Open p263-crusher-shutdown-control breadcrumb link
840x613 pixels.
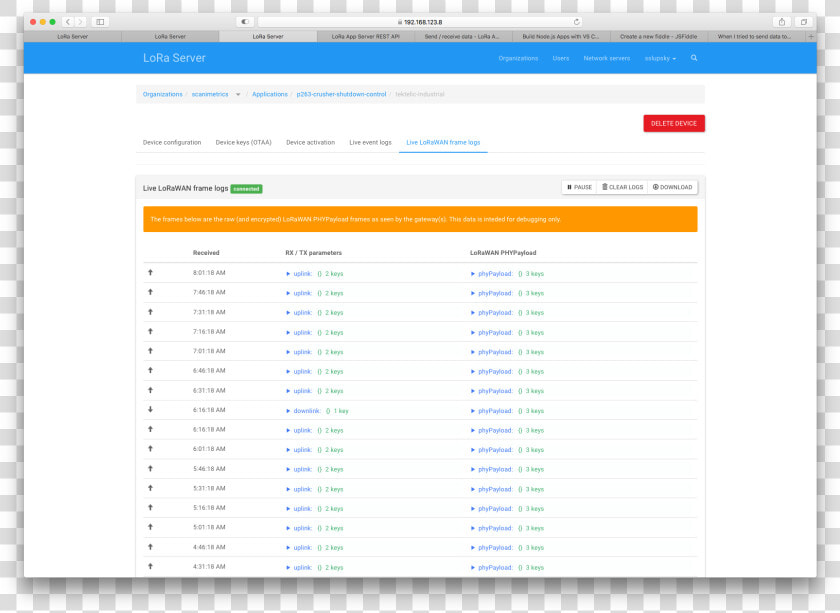341,94
